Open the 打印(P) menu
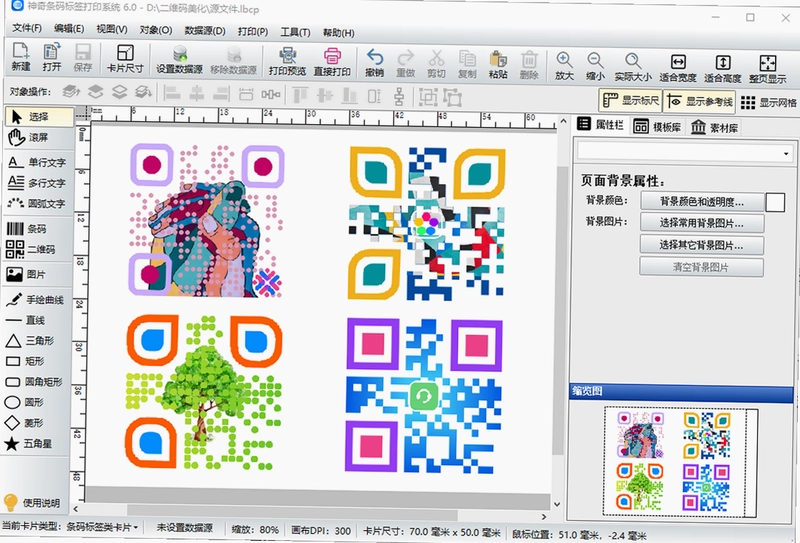 [x=253, y=32]
